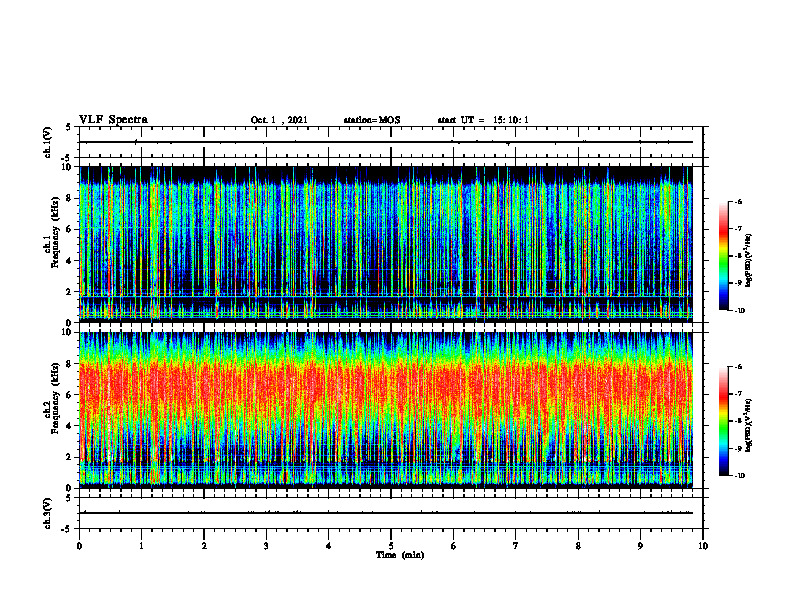Click the "6" kHz tick on ch.2 frequency axis

click(70, 395)
